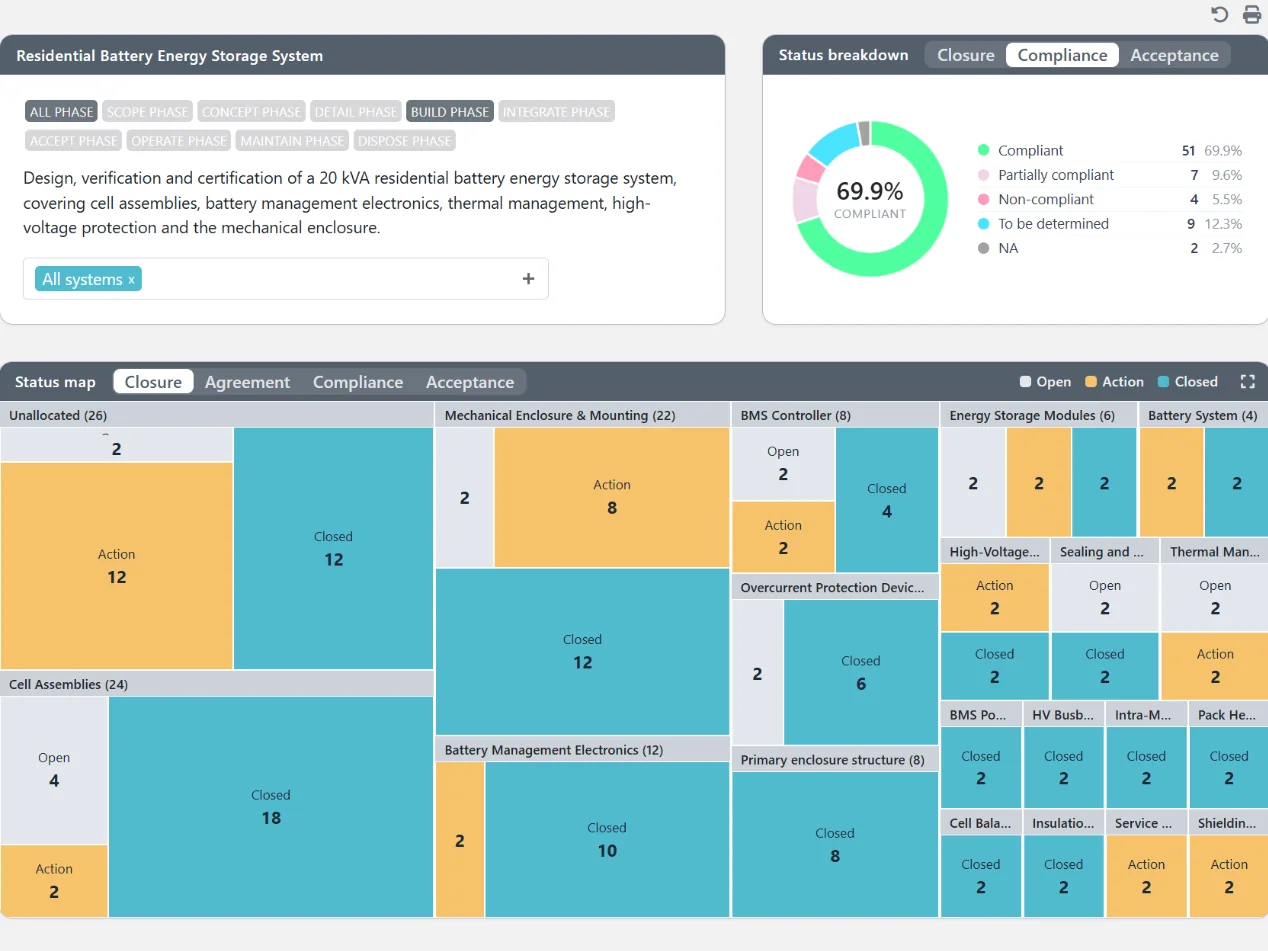This screenshot has width=1268, height=951.
Task: Select BMS Controller Closed 4 tile
Action: [x=887, y=500]
